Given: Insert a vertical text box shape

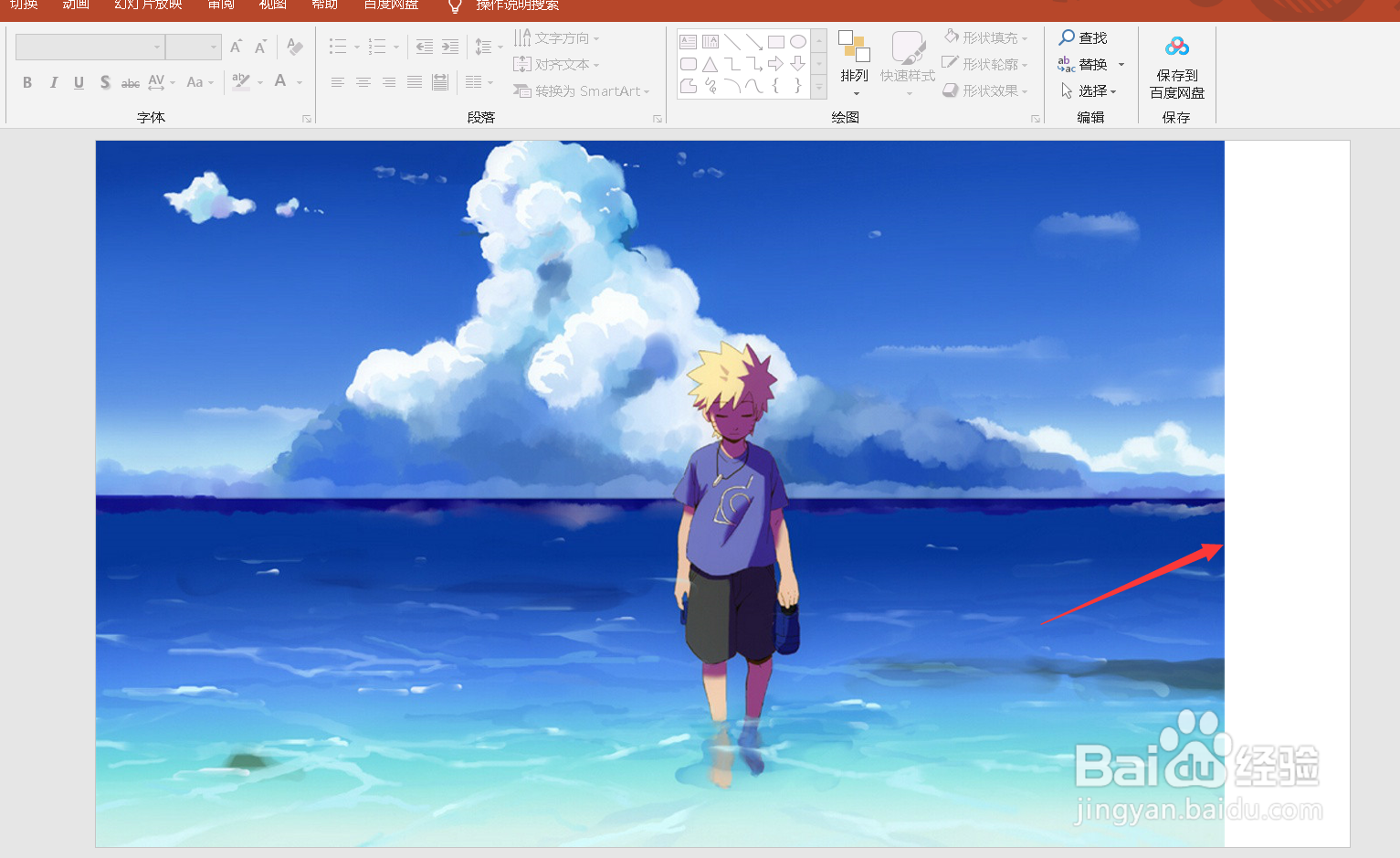Looking at the screenshot, I should point(711,42).
